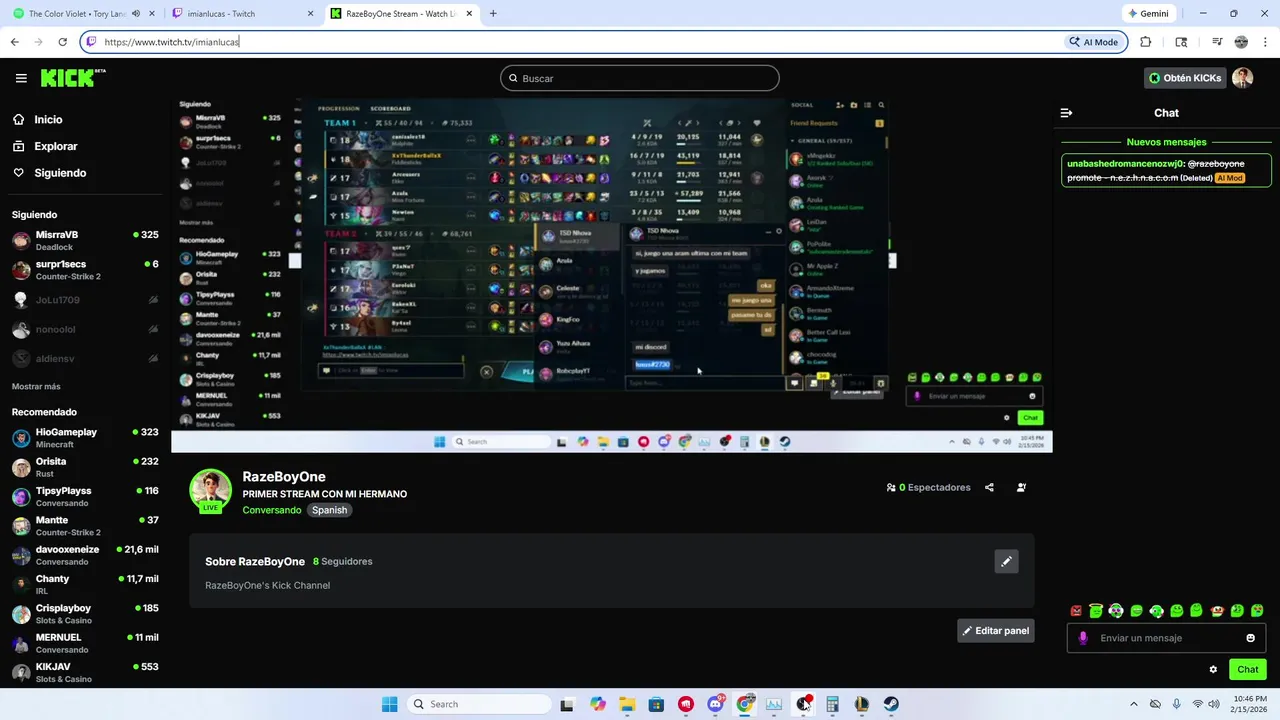Open recommended channel TipsyPlayss
1280x720 pixels.
point(85,497)
